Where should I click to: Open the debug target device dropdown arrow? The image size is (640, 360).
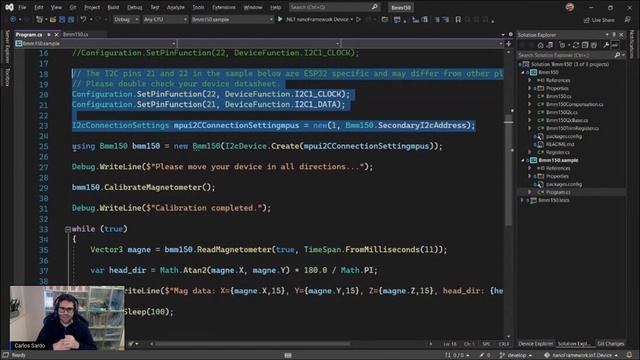tap(351, 19)
